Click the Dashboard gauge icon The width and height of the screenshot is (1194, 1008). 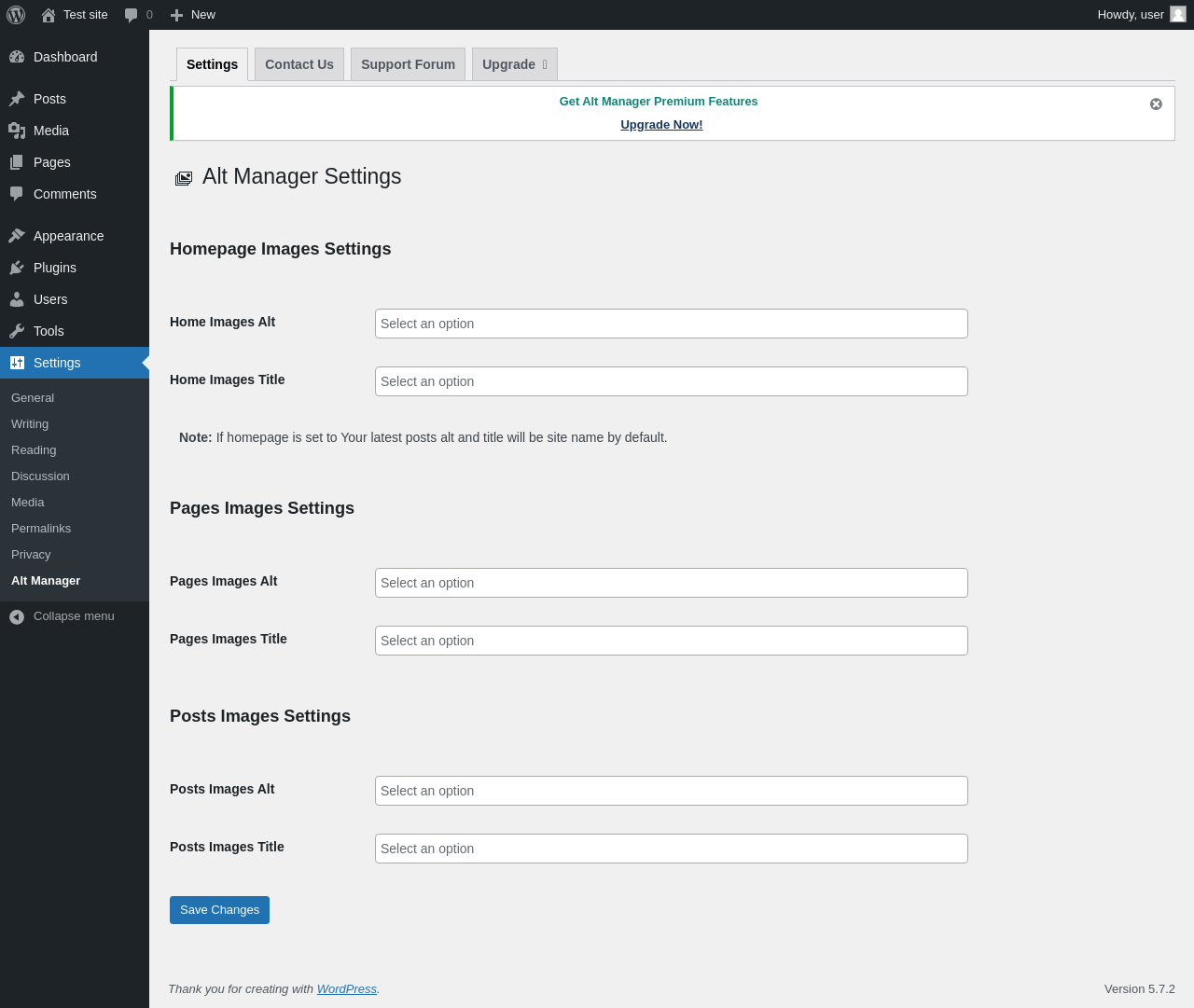17,57
